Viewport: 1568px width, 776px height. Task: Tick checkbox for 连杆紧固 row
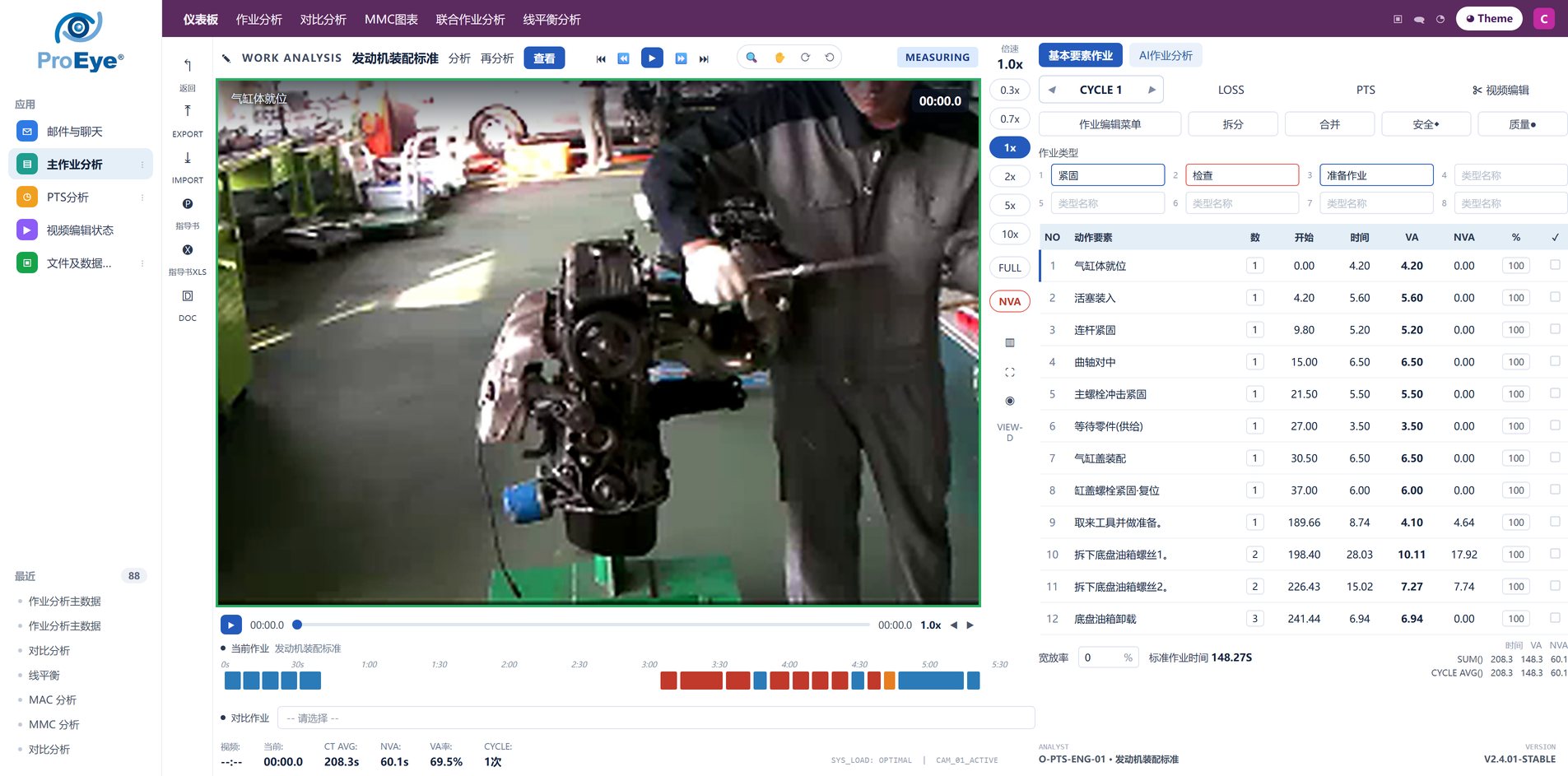pos(1555,329)
